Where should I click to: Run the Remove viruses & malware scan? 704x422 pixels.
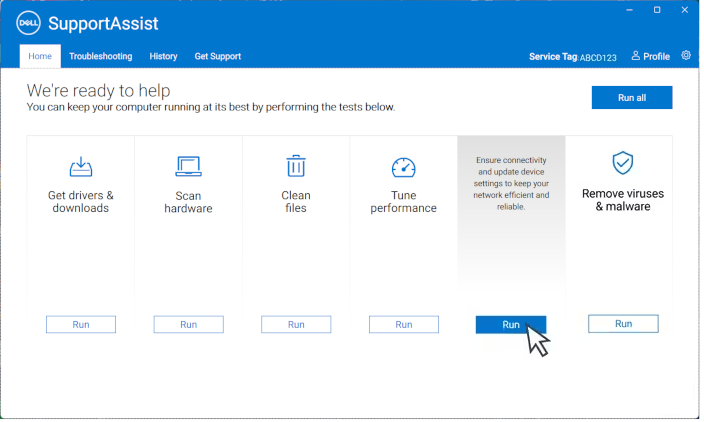pos(623,324)
